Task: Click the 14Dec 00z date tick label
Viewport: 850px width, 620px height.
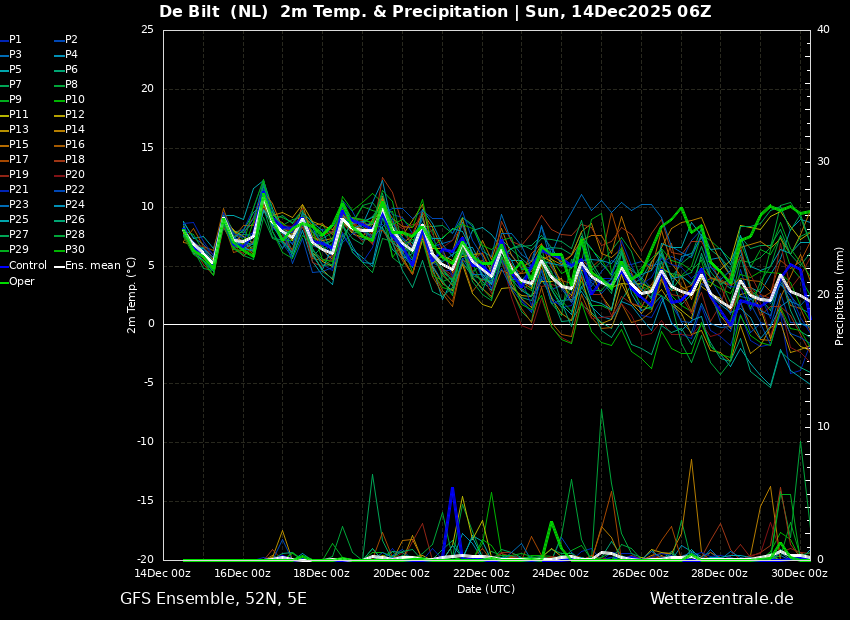Action: (x=163, y=574)
